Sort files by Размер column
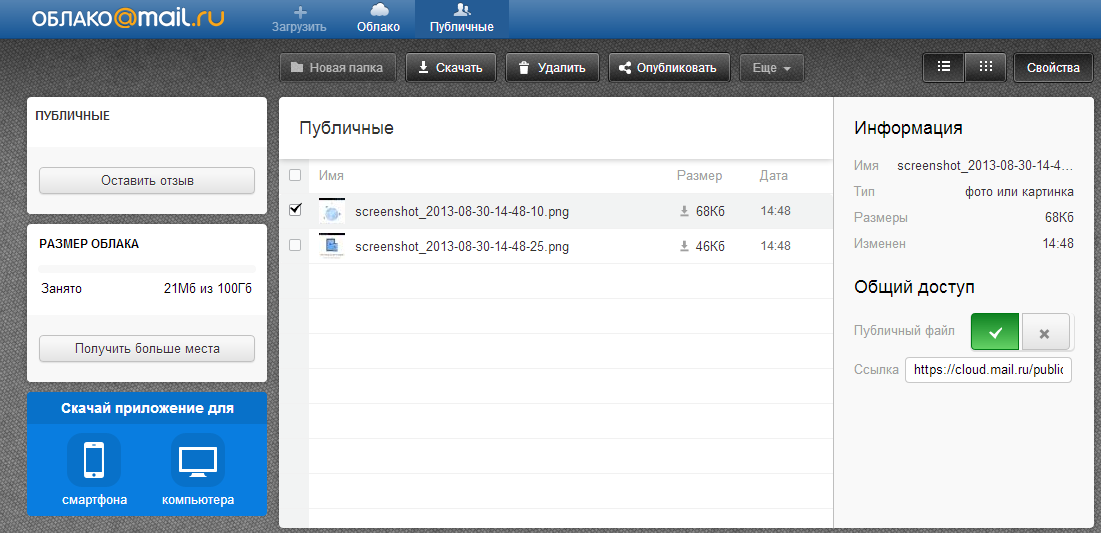 [699, 176]
